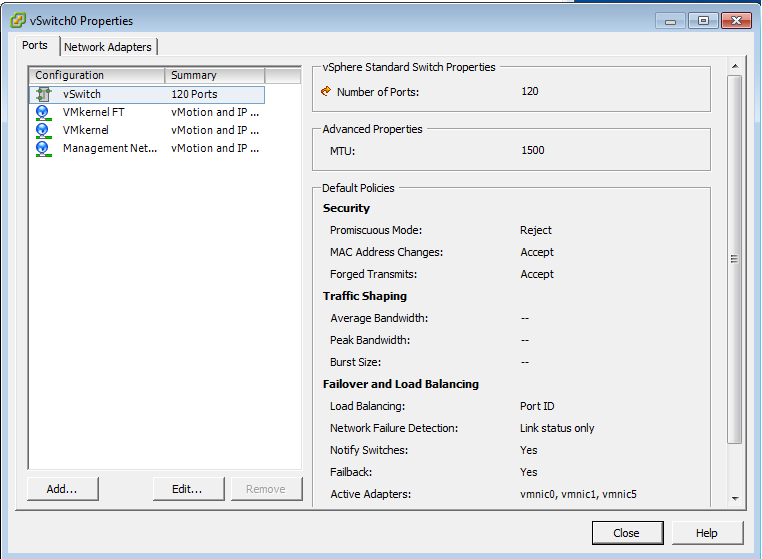
Task: Switch to the Ports tab
Action: click(x=35, y=45)
